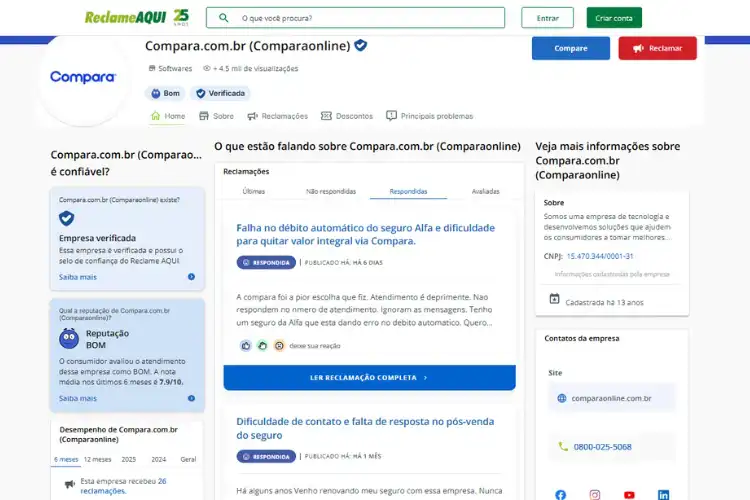Select the Respondidas tab

[408, 191]
